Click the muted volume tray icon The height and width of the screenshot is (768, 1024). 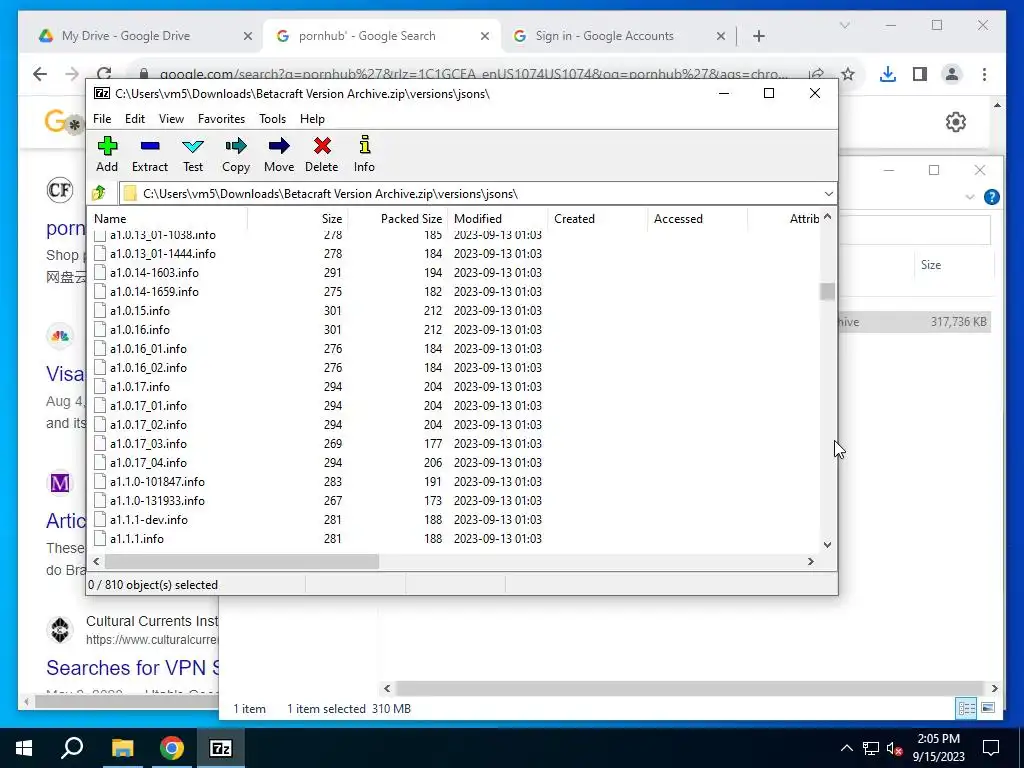click(894, 748)
